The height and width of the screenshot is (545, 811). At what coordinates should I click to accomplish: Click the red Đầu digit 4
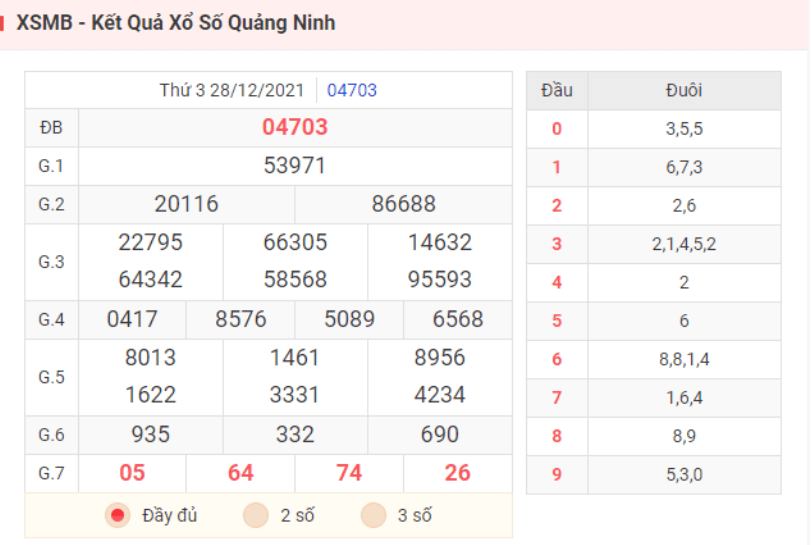(x=557, y=282)
